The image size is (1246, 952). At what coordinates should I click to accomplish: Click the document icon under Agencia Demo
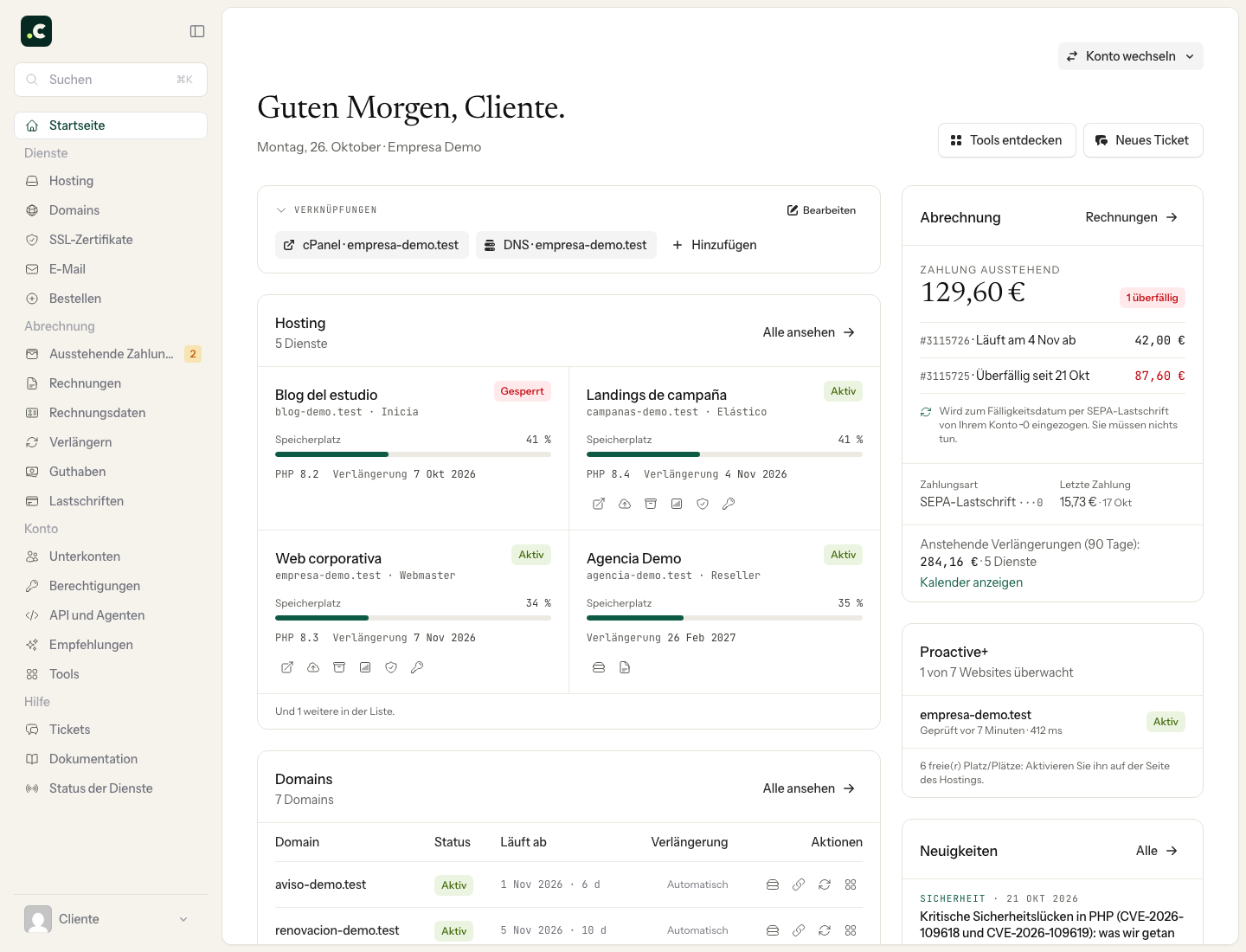(625, 667)
